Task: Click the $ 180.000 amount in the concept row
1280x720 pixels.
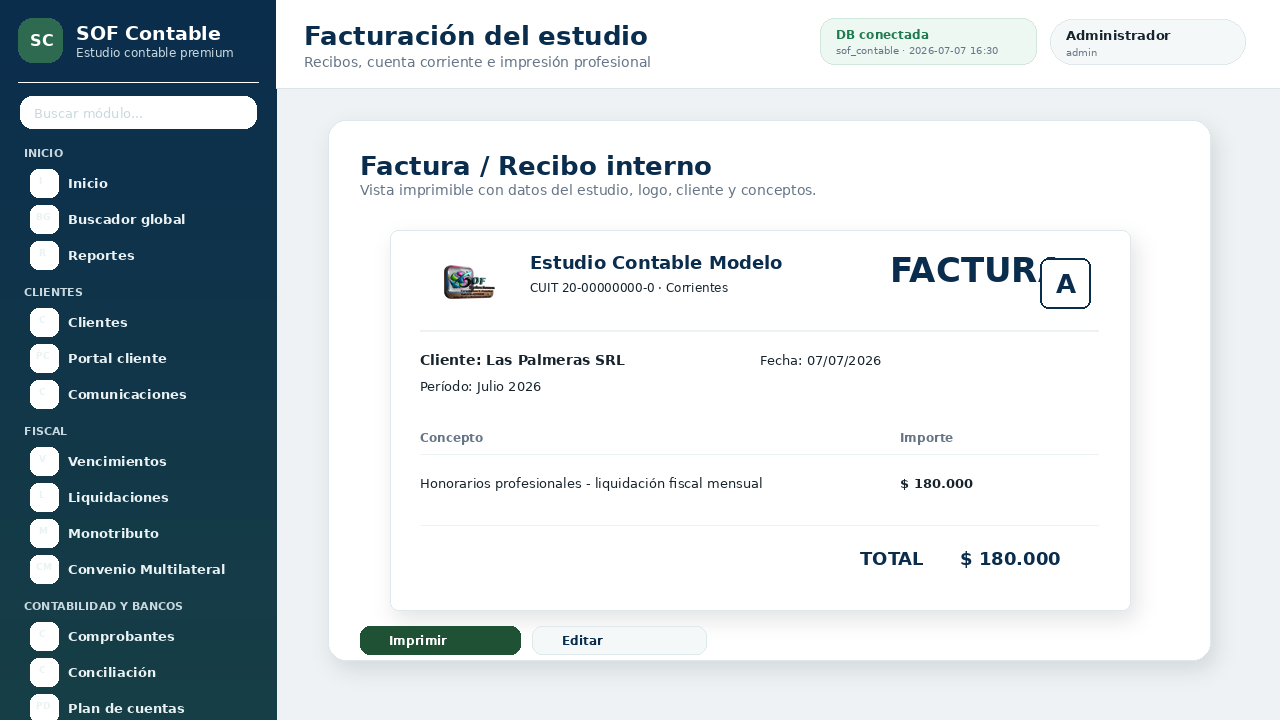Action: 936,484
